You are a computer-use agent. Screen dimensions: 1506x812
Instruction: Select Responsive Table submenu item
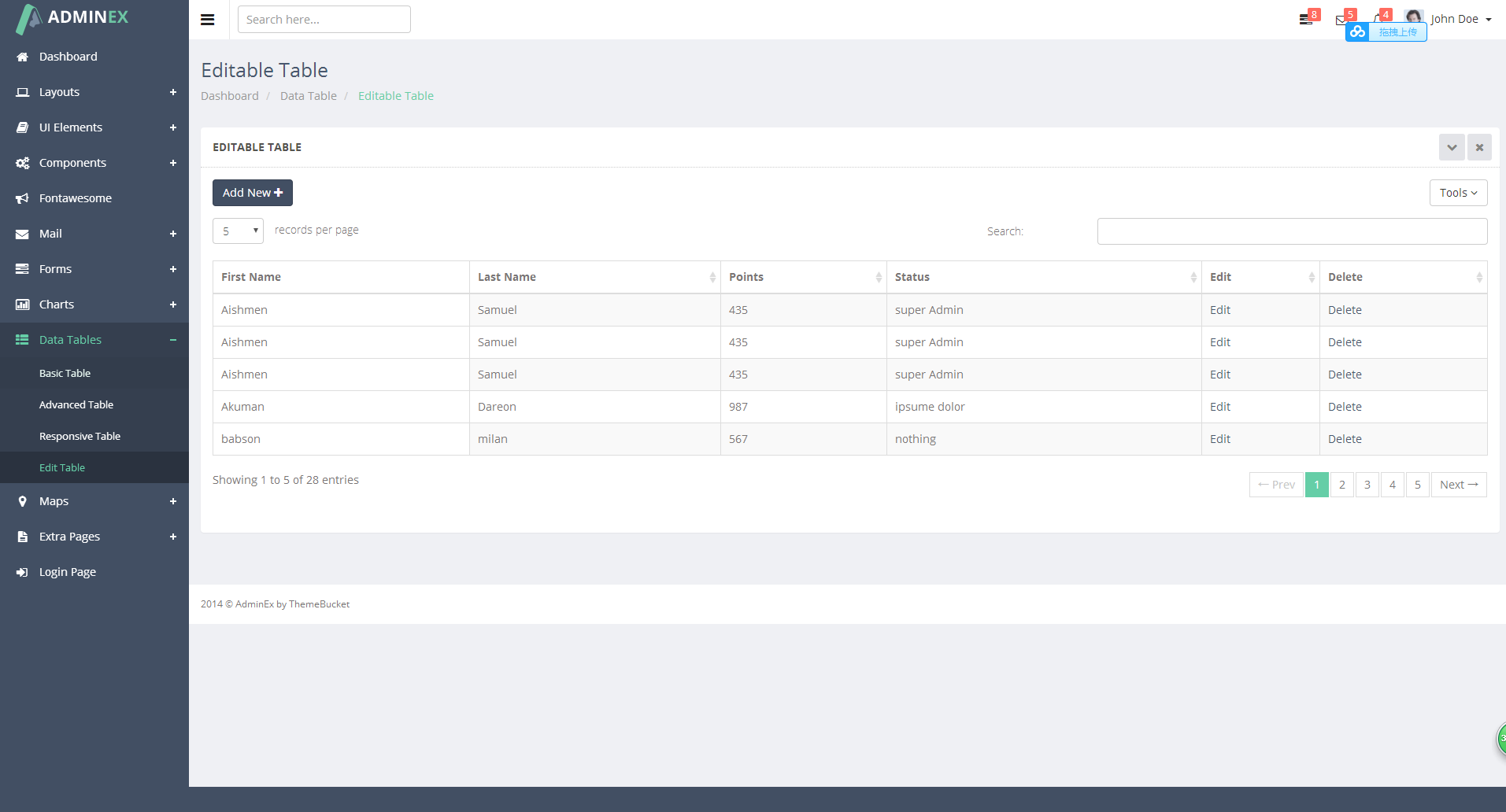pos(94,436)
